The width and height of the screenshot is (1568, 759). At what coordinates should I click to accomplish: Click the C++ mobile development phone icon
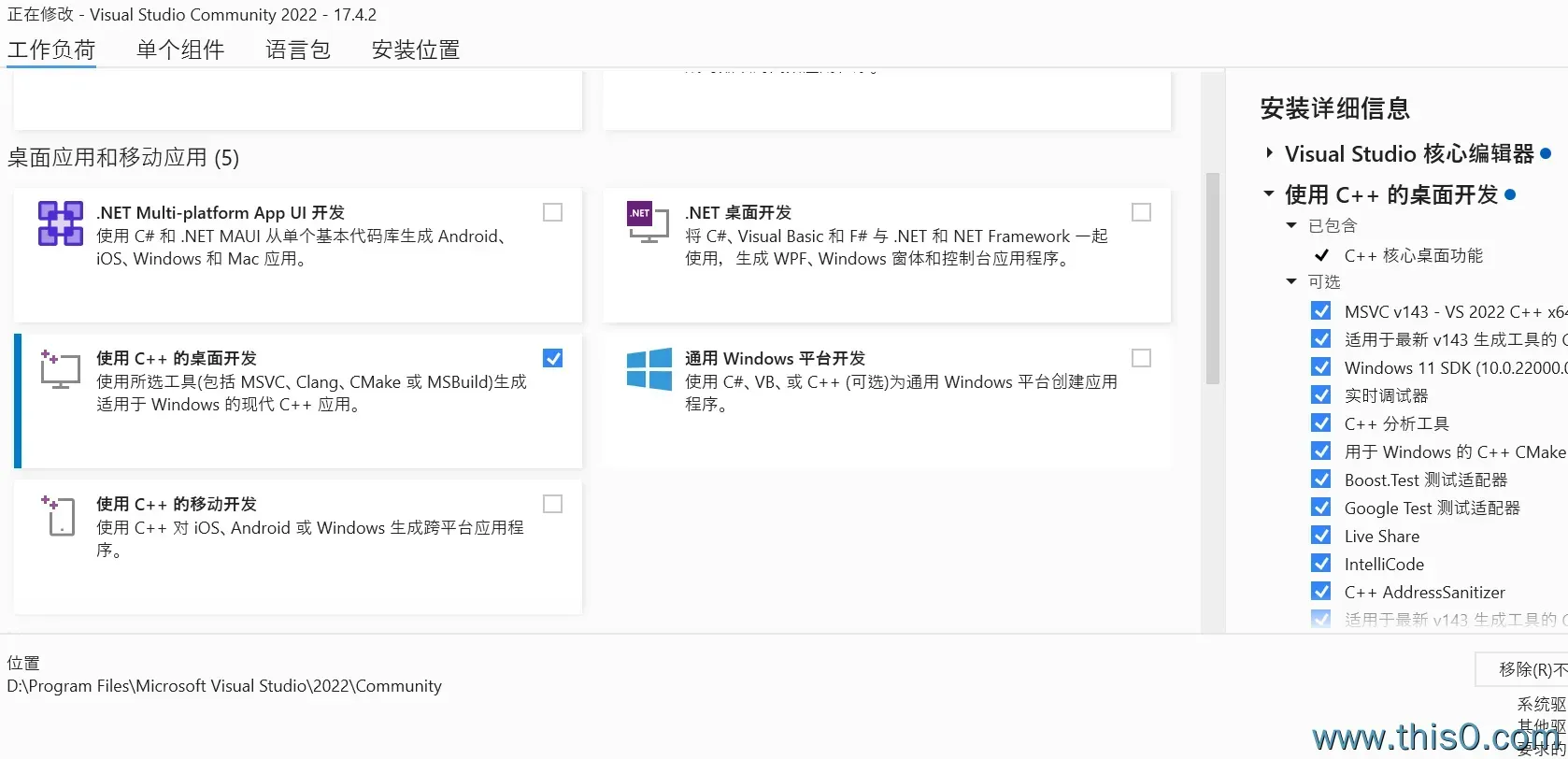(60, 516)
